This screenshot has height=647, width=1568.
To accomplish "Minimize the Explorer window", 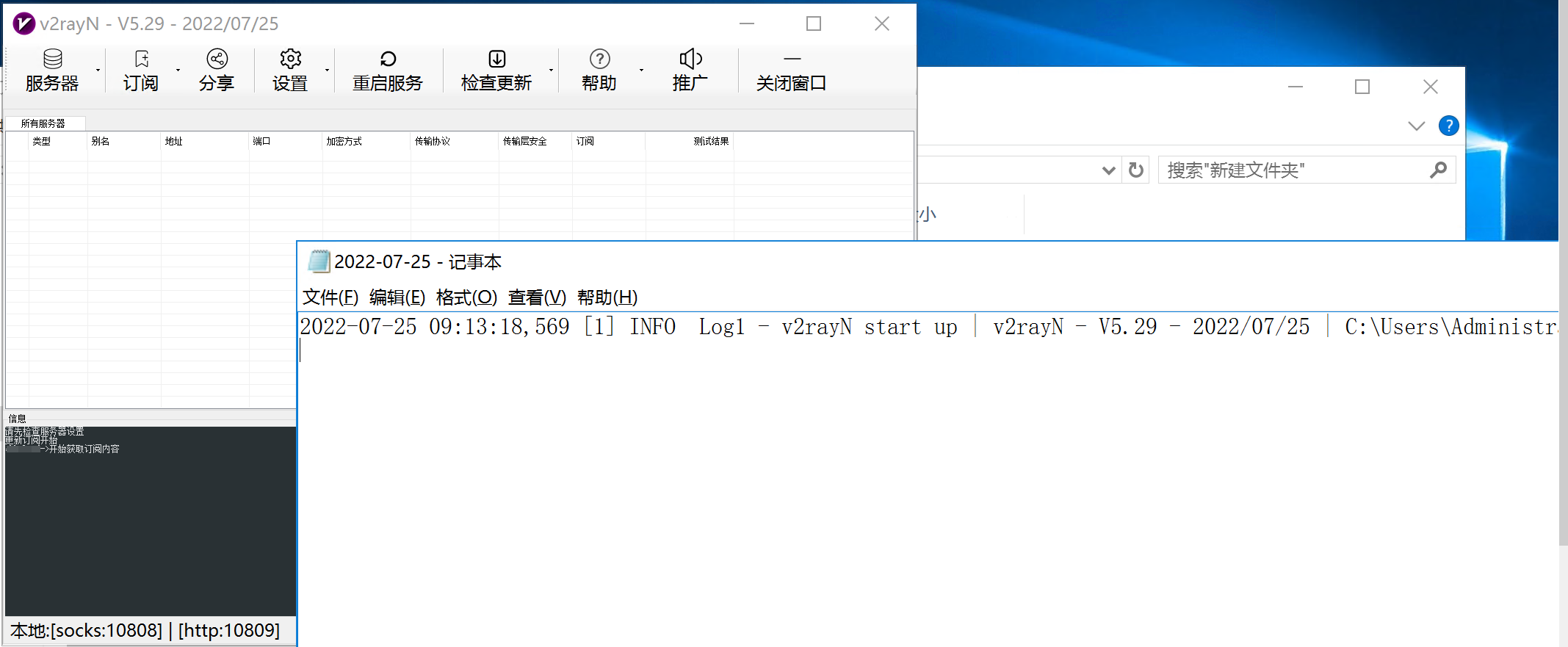I will coord(1296,87).
